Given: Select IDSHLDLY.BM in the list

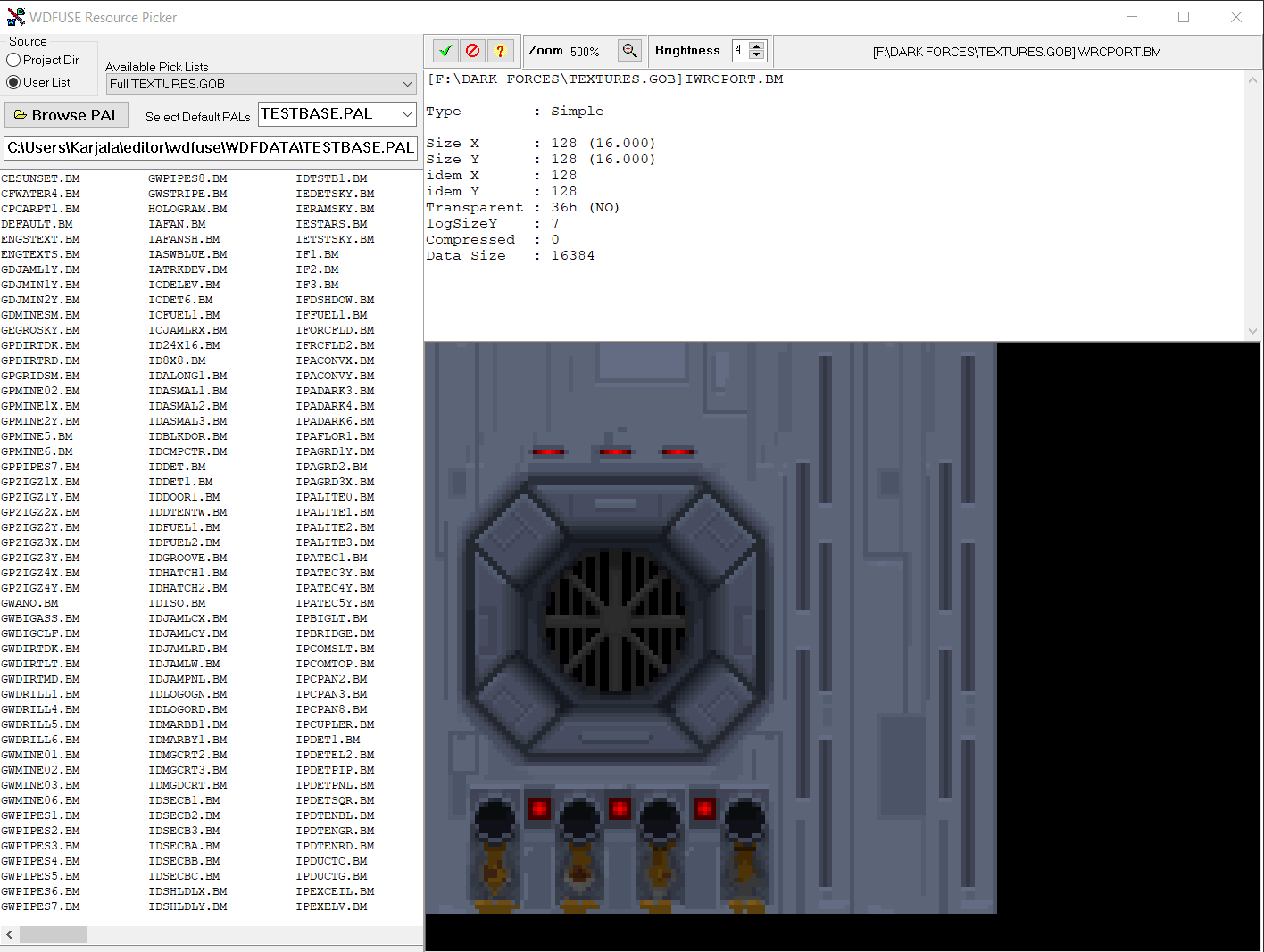Looking at the screenshot, I should point(187,906).
